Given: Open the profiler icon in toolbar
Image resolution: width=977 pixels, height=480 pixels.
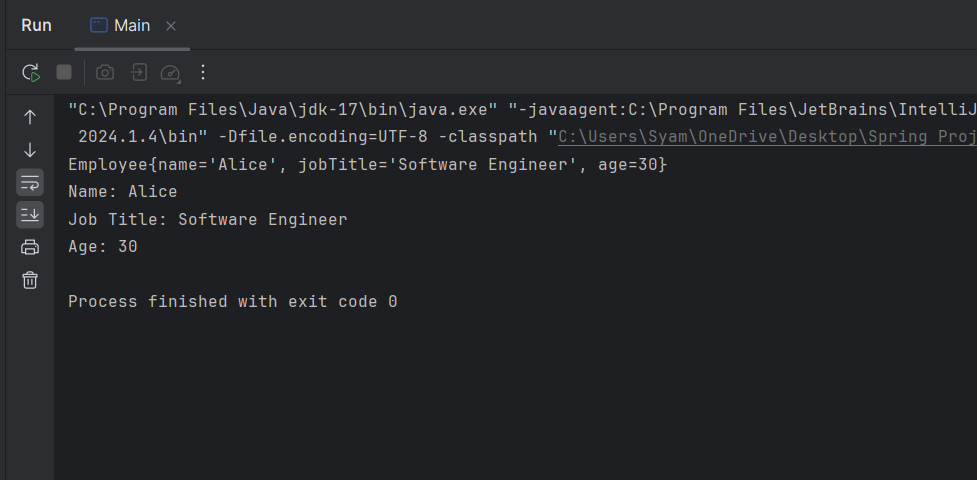Looking at the screenshot, I should pos(170,72).
